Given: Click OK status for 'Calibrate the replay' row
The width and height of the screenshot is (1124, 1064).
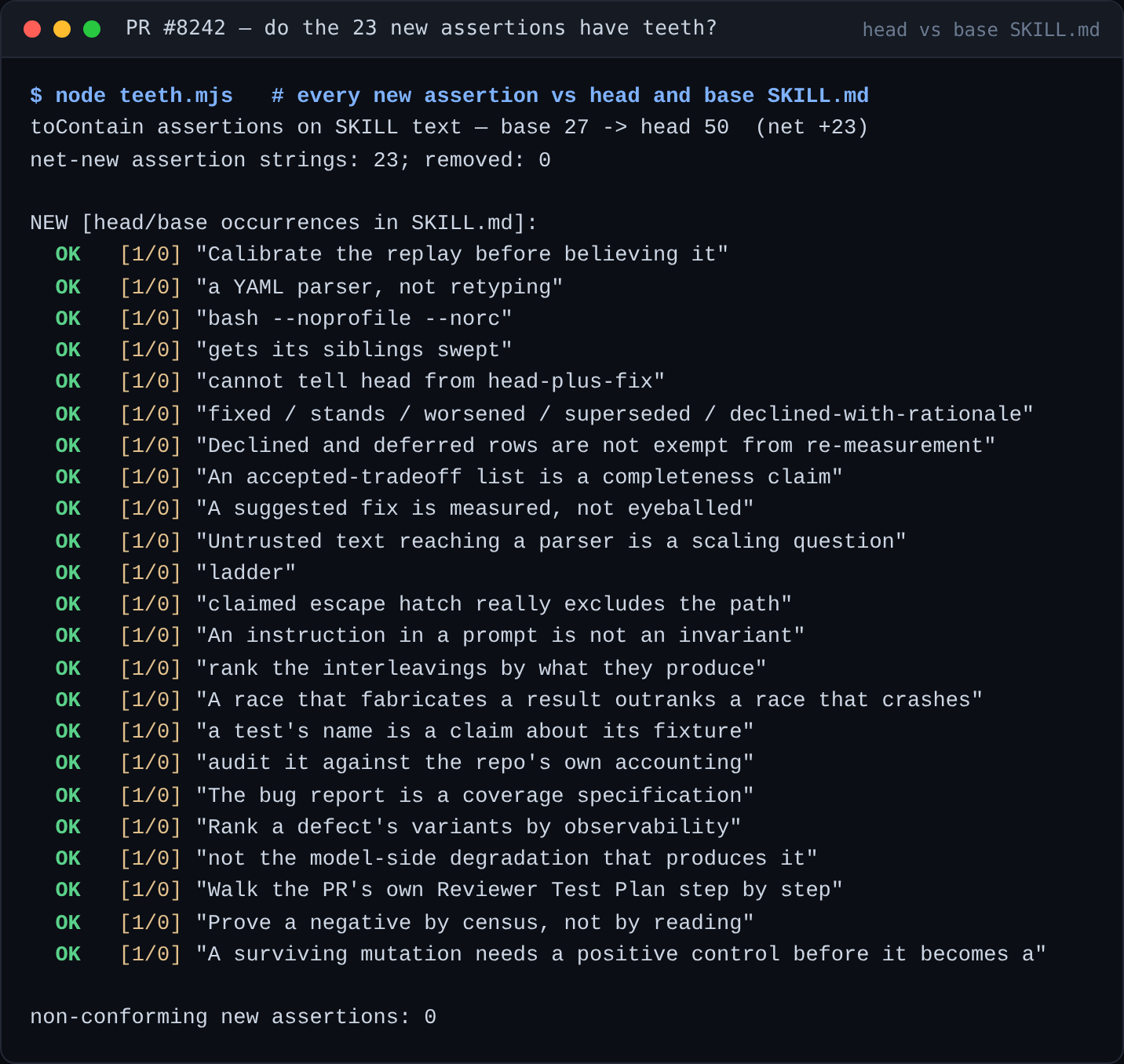Looking at the screenshot, I should pos(68,254).
